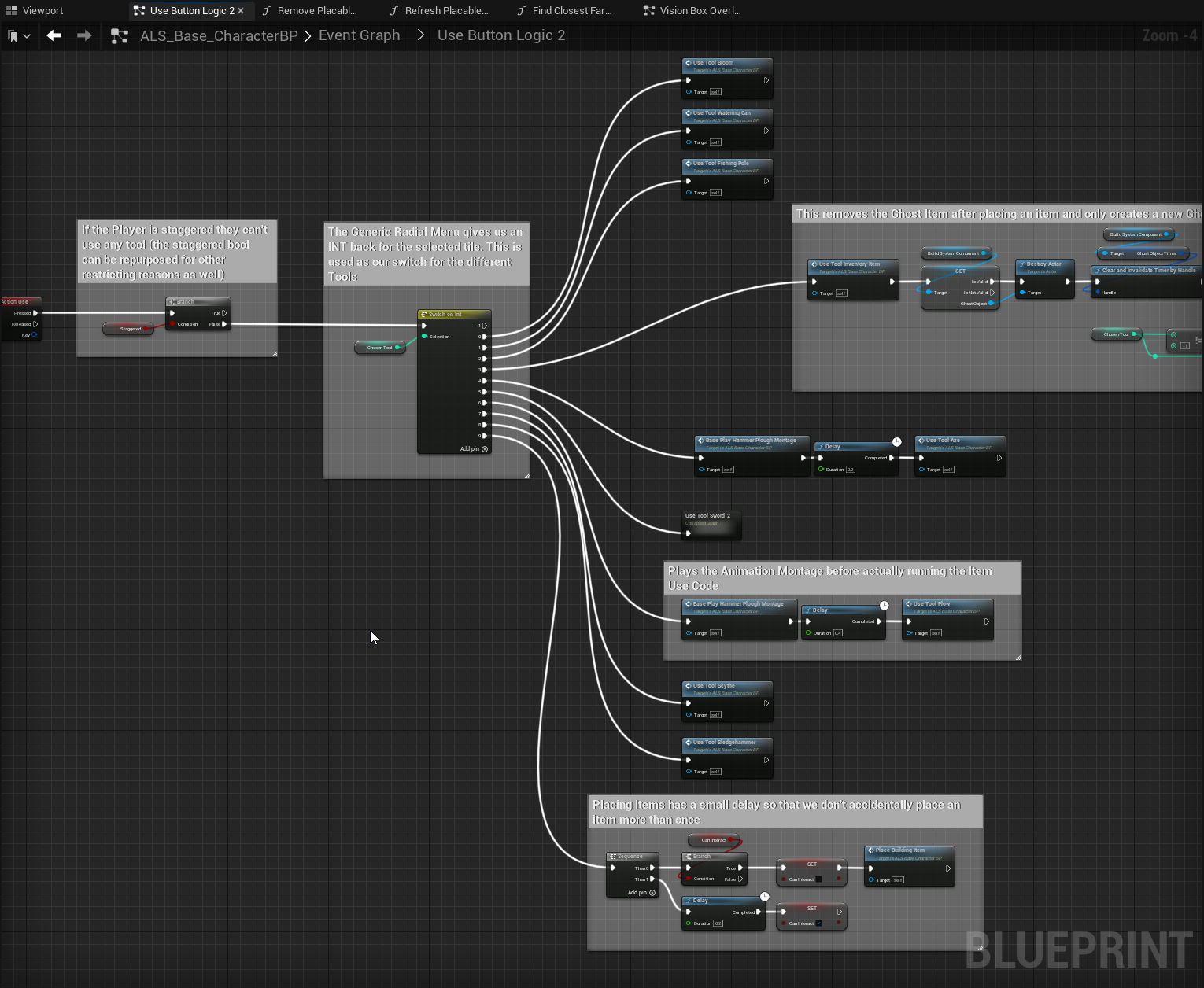
Task: Click the -1 output pin on Switch on Int
Action: pos(484,326)
